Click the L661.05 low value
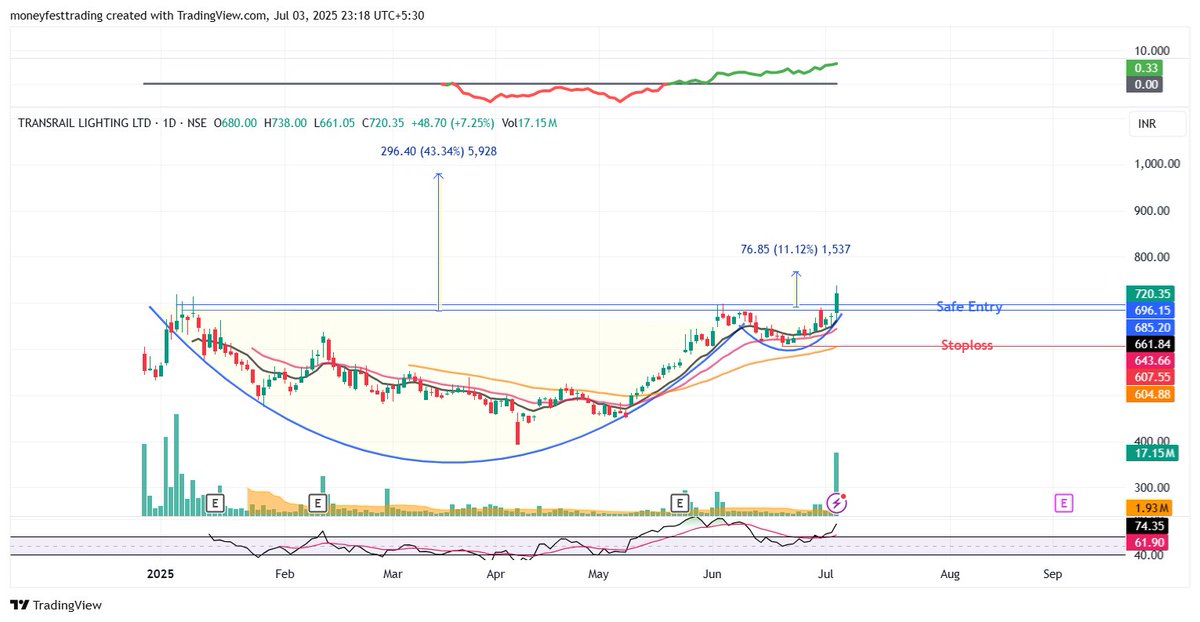 335,123
